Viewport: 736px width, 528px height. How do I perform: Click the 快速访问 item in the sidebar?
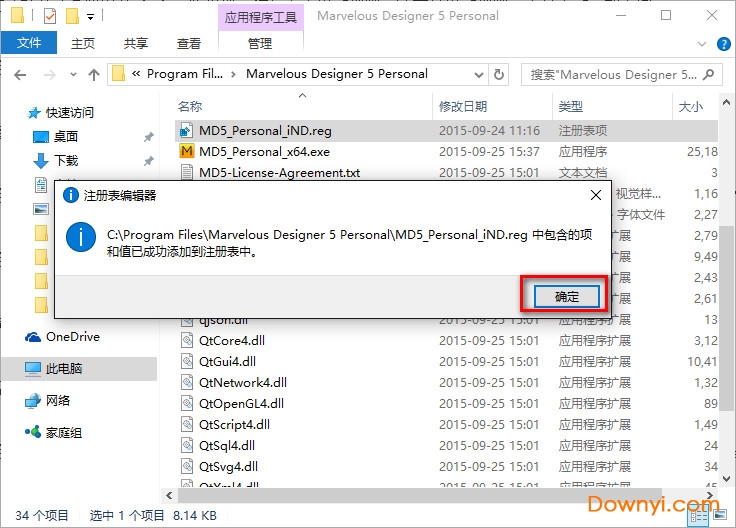point(69,113)
